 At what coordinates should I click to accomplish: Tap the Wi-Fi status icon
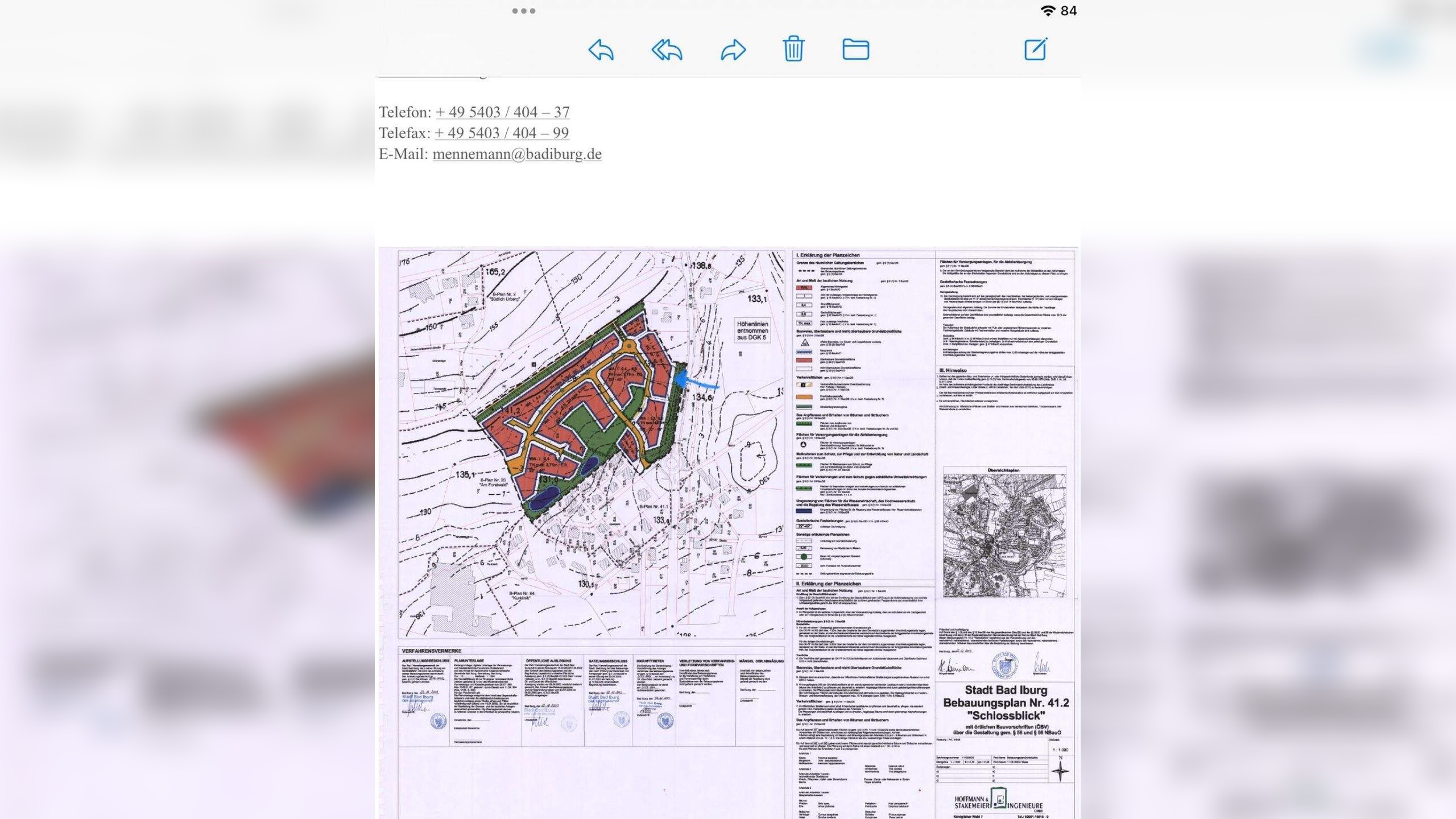tap(1047, 11)
